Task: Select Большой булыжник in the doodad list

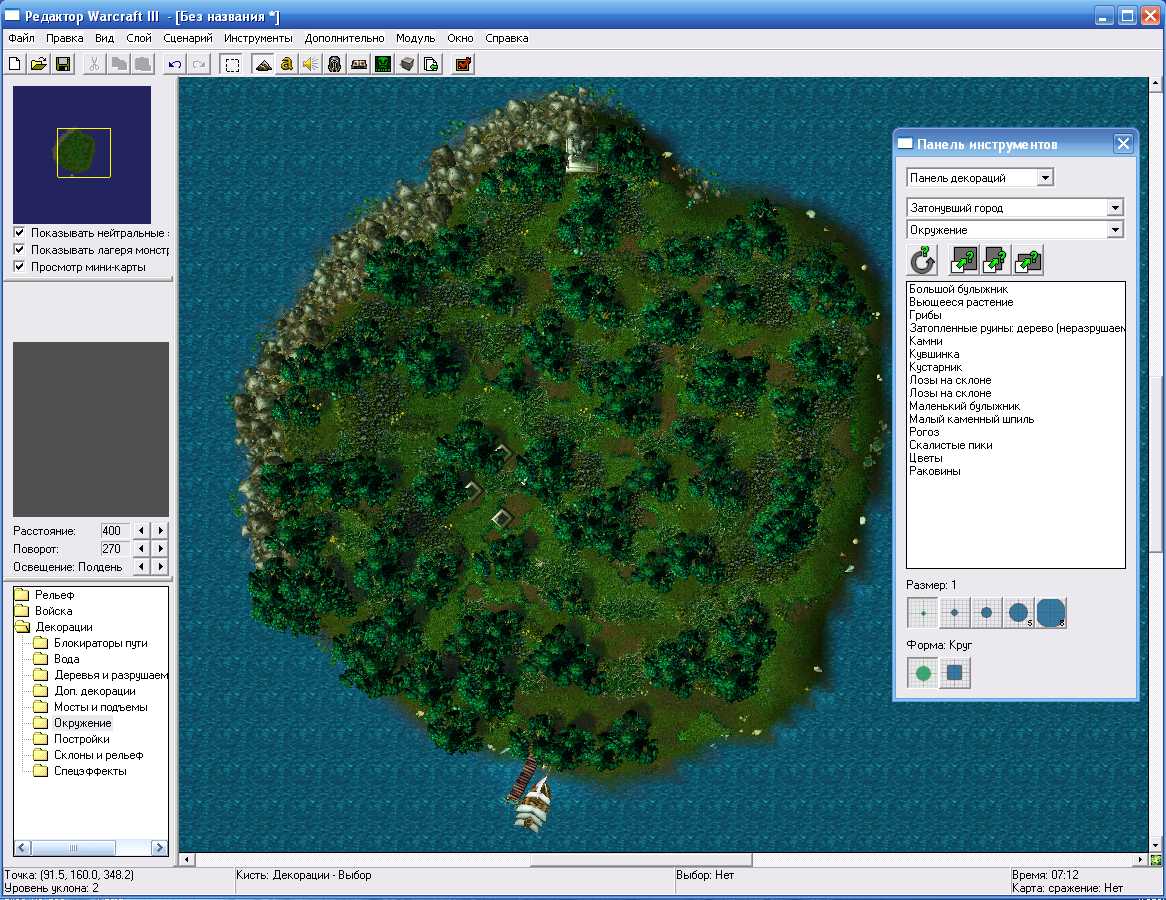Action: click(x=959, y=289)
